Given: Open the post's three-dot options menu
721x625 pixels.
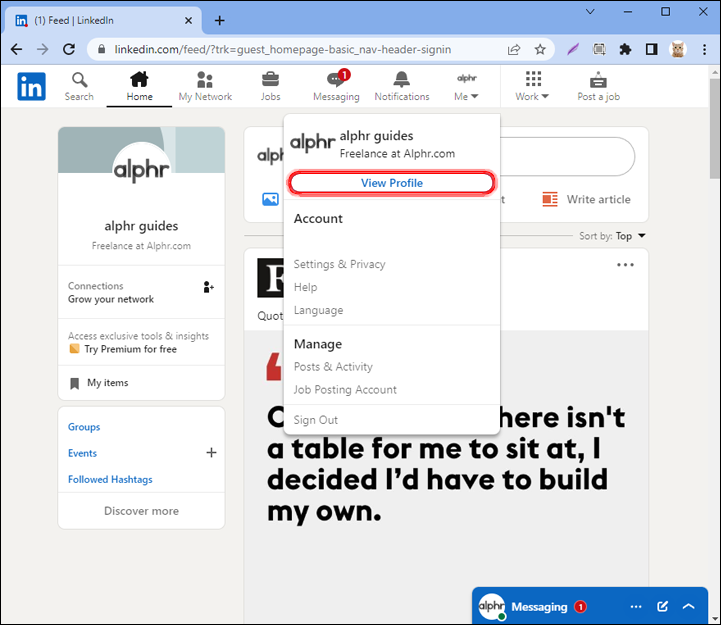Looking at the screenshot, I should click(x=625, y=265).
